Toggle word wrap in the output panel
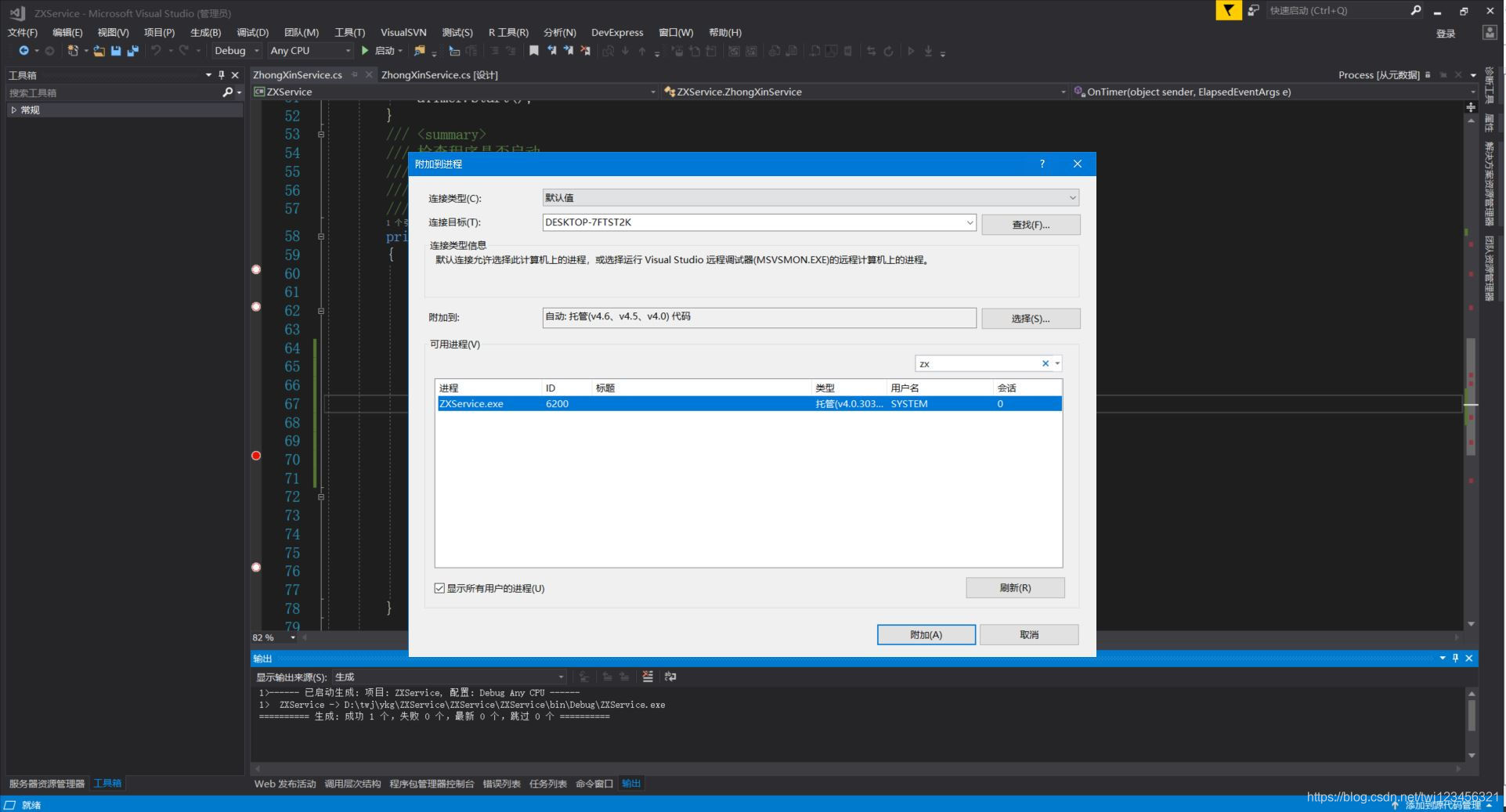 click(670, 677)
